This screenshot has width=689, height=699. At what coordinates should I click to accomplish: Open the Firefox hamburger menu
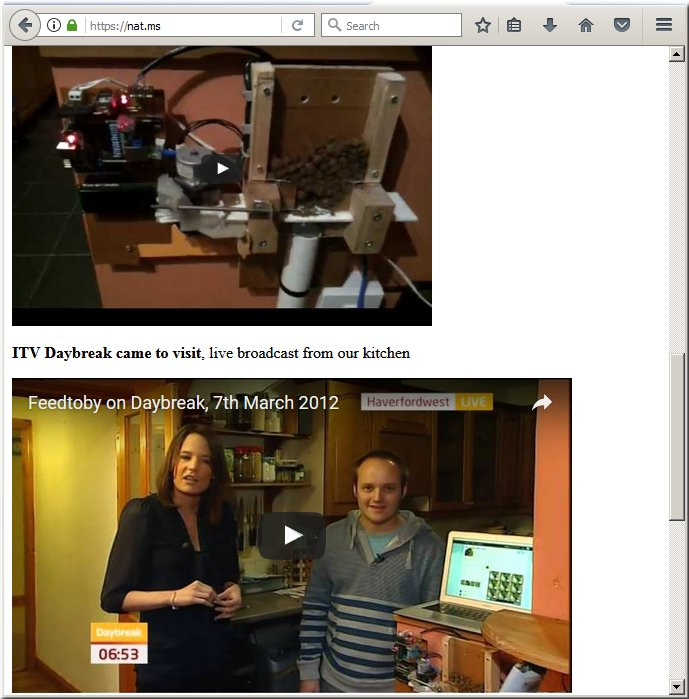[664, 25]
